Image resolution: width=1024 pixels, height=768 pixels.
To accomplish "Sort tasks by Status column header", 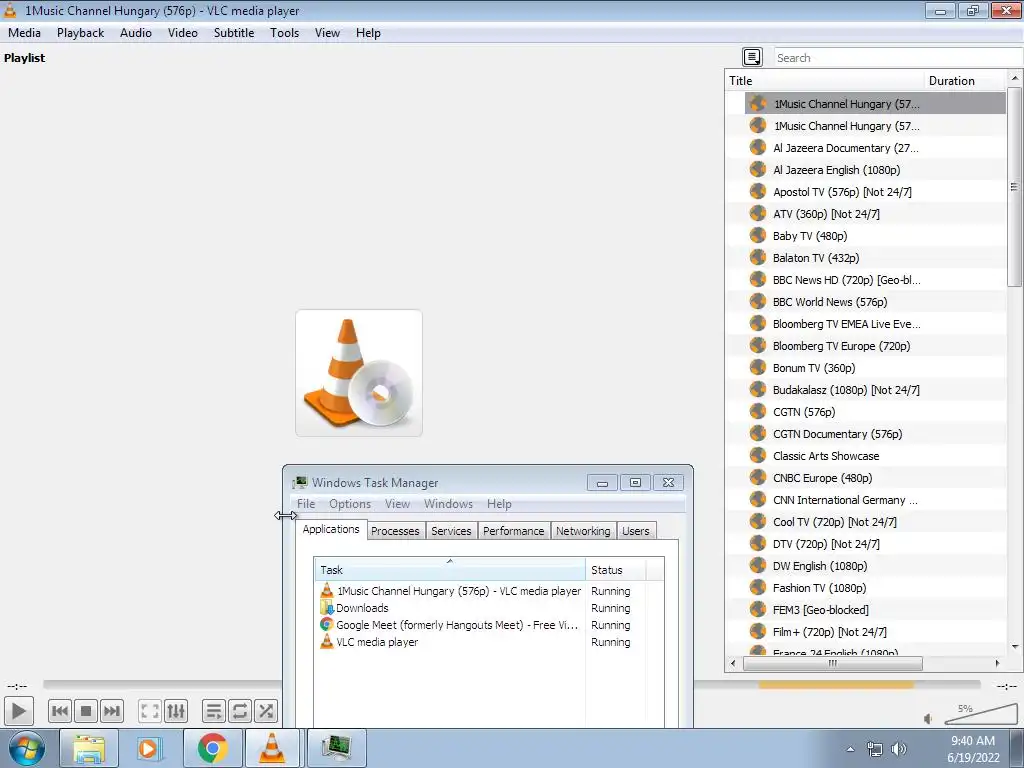I will [x=616, y=569].
